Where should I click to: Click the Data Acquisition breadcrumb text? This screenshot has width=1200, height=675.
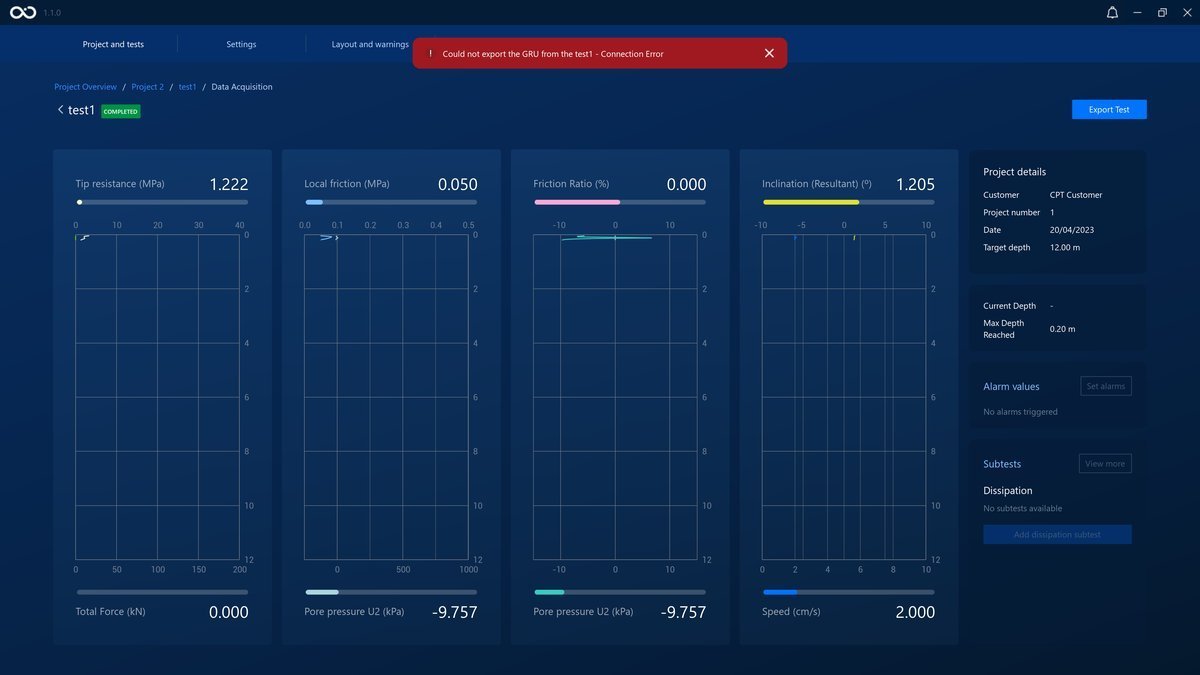point(242,87)
